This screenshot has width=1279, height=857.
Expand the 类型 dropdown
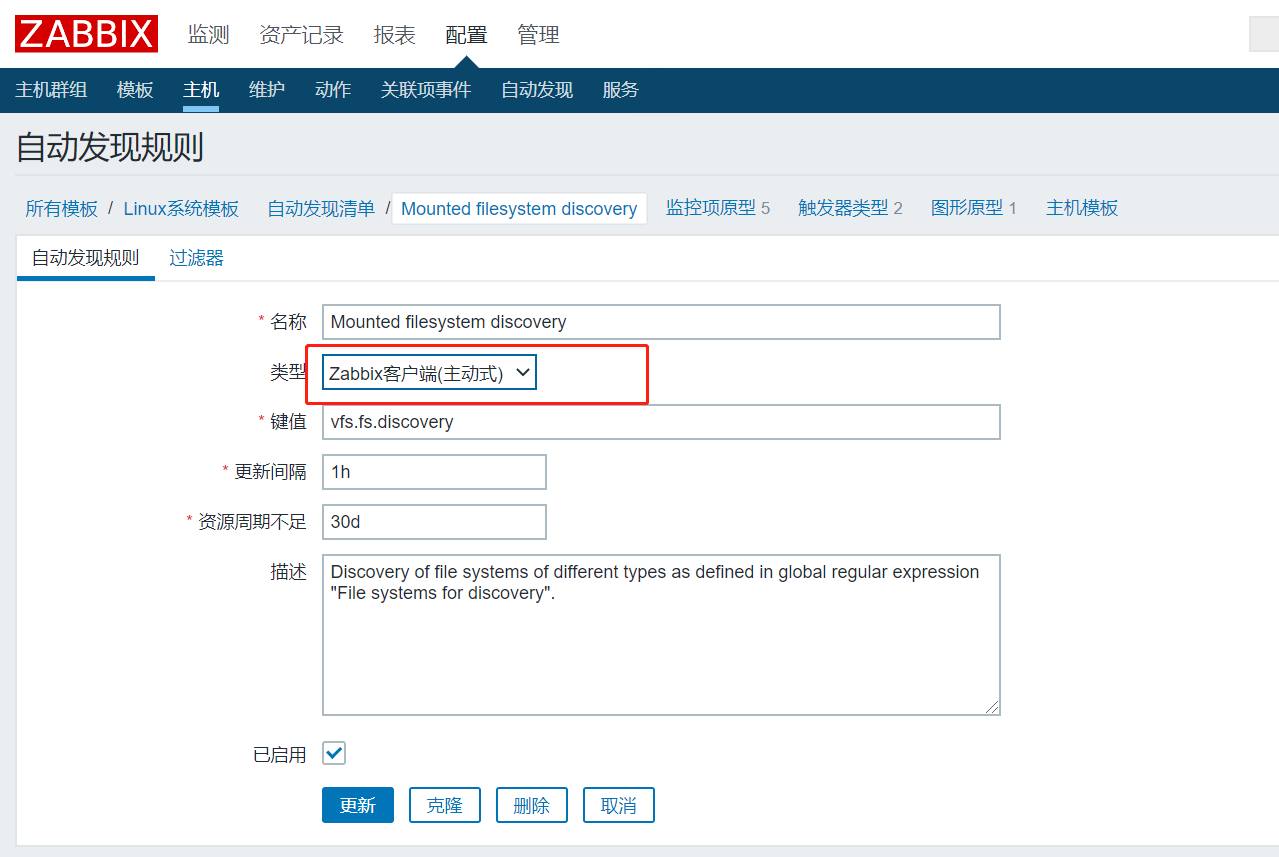coord(429,373)
